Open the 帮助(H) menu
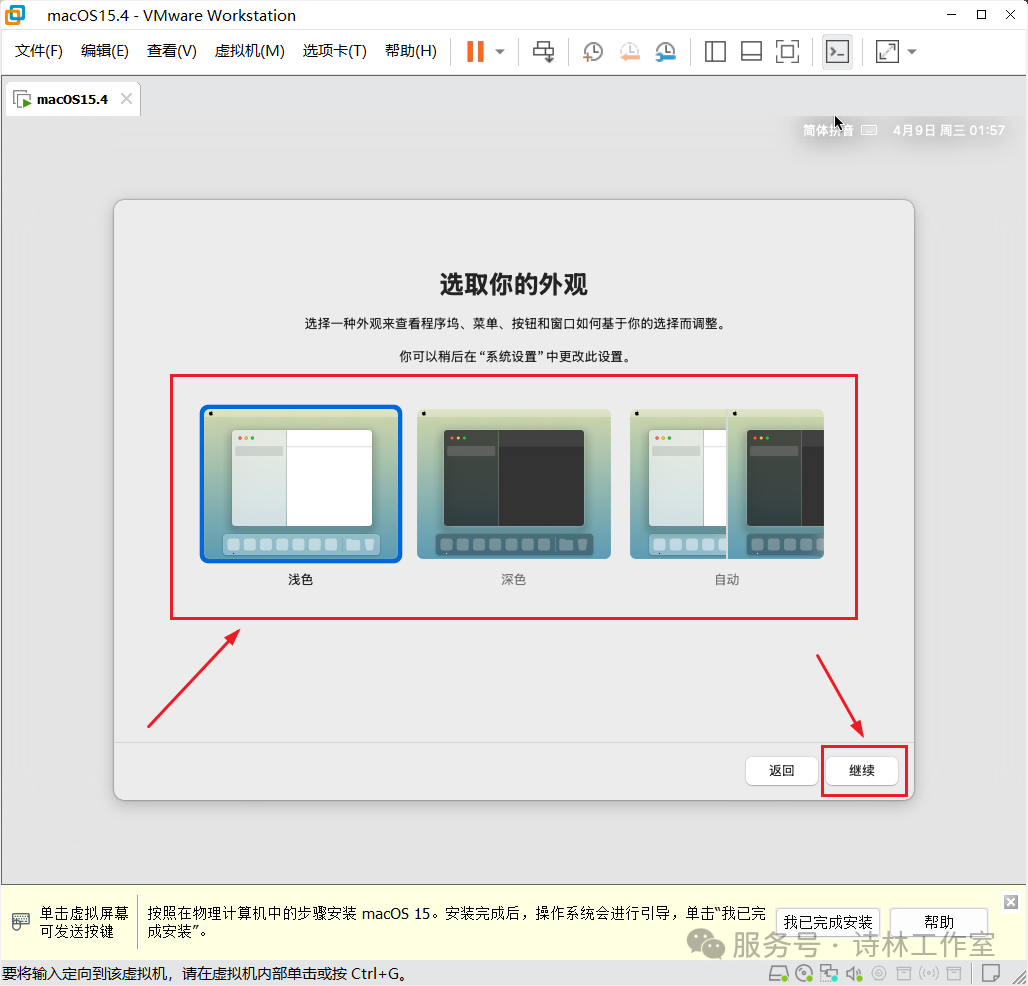Screen dimensions: 1028x986 click(x=410, y=51)
